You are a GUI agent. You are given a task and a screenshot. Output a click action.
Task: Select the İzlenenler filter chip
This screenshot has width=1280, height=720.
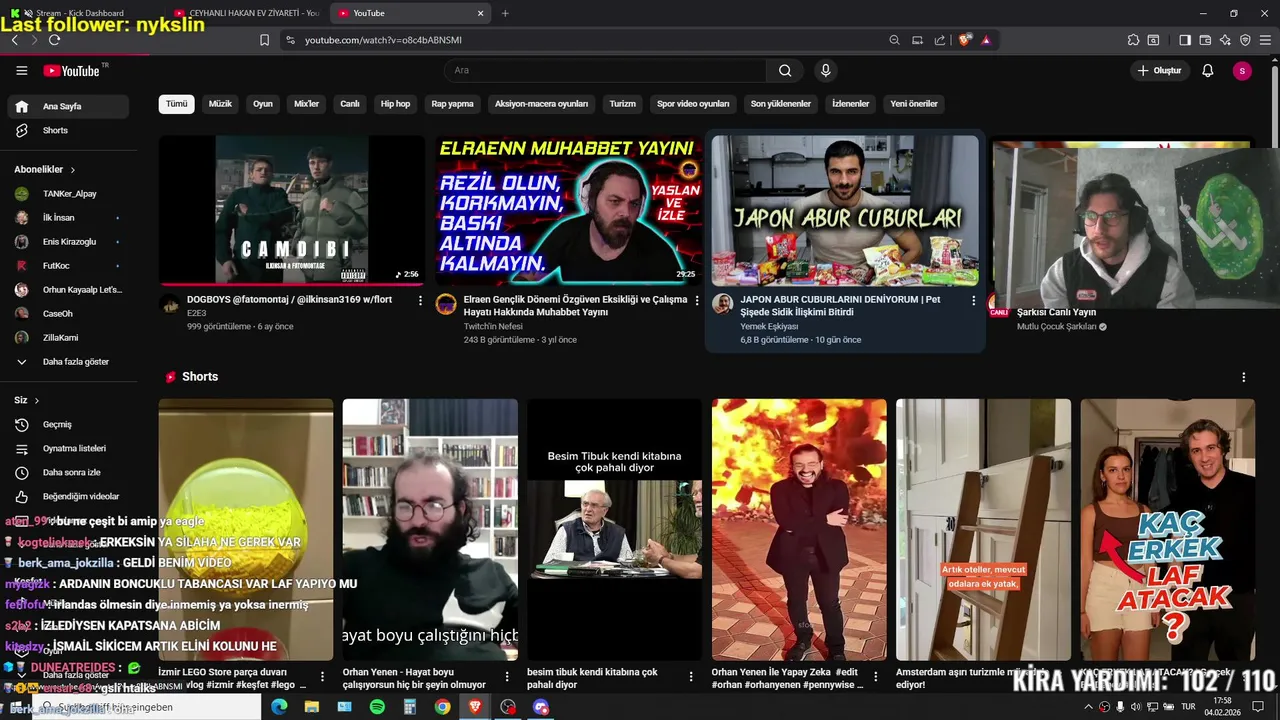[851, 104]
